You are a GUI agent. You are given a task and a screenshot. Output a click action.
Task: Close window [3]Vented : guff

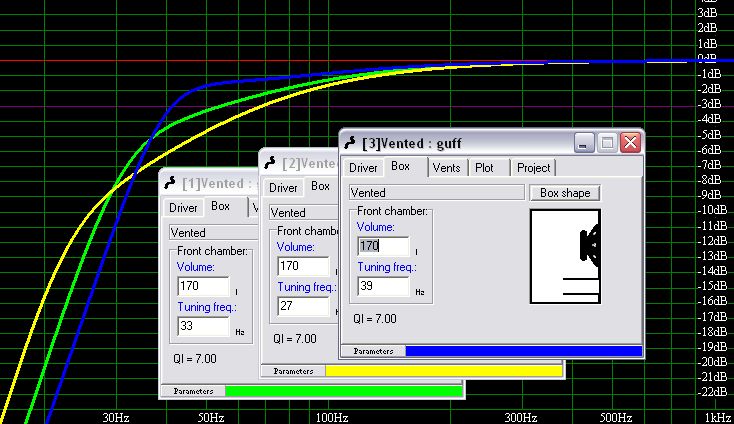[631, 142]
